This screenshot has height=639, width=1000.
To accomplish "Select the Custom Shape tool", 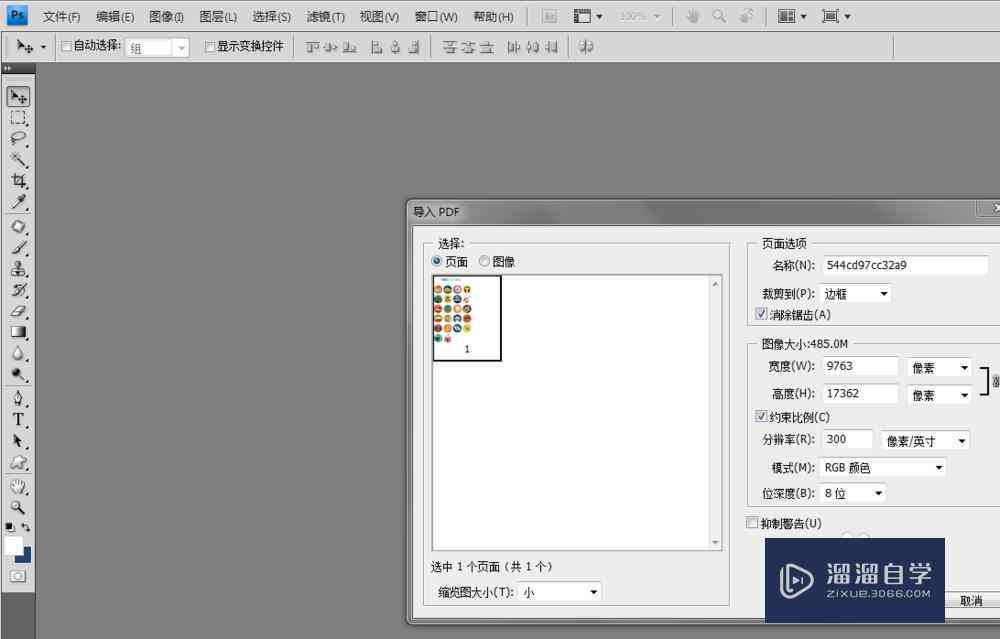I will (x=18, y=462).
